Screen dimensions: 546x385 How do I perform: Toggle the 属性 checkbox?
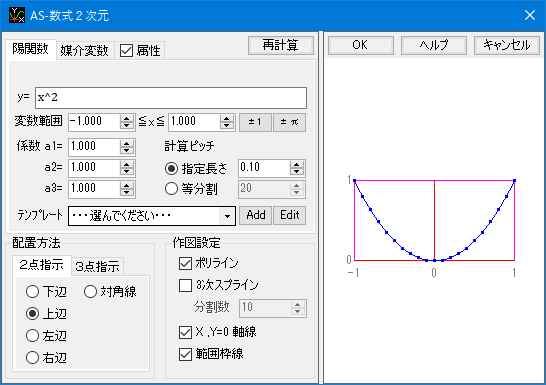pos(126,50)
